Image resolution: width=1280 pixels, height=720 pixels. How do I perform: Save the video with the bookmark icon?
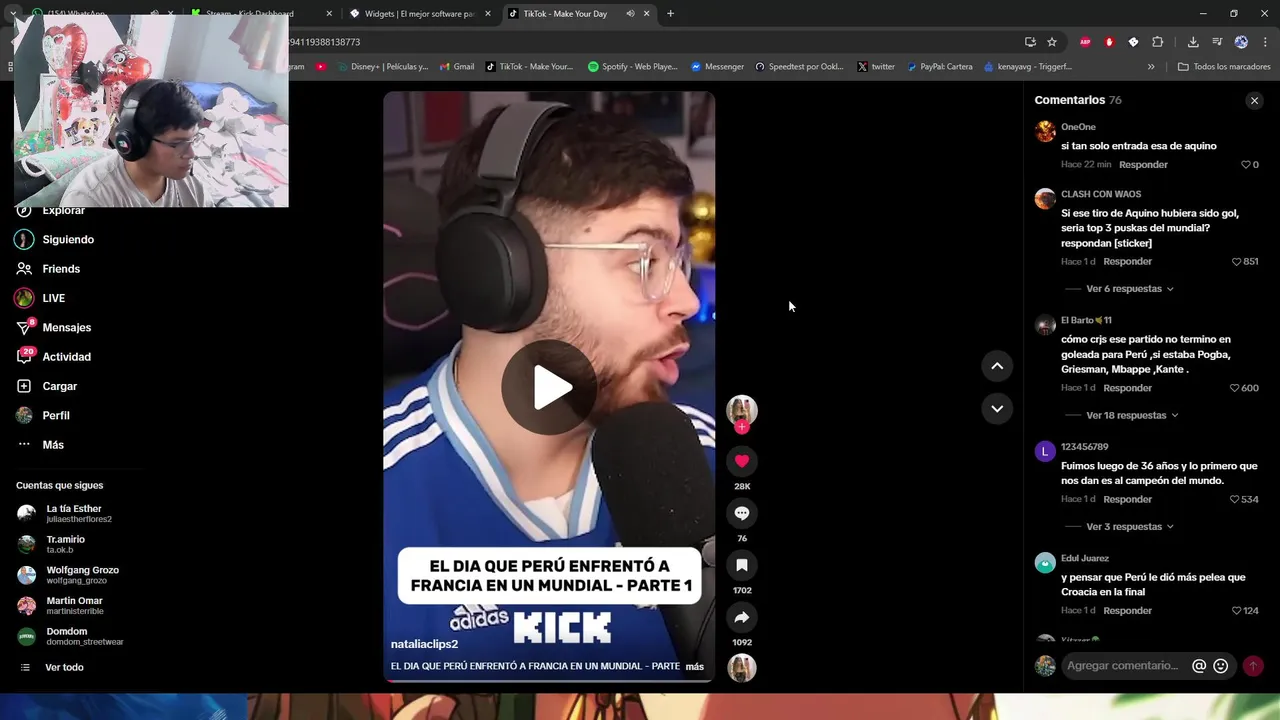tap(742, 565)
